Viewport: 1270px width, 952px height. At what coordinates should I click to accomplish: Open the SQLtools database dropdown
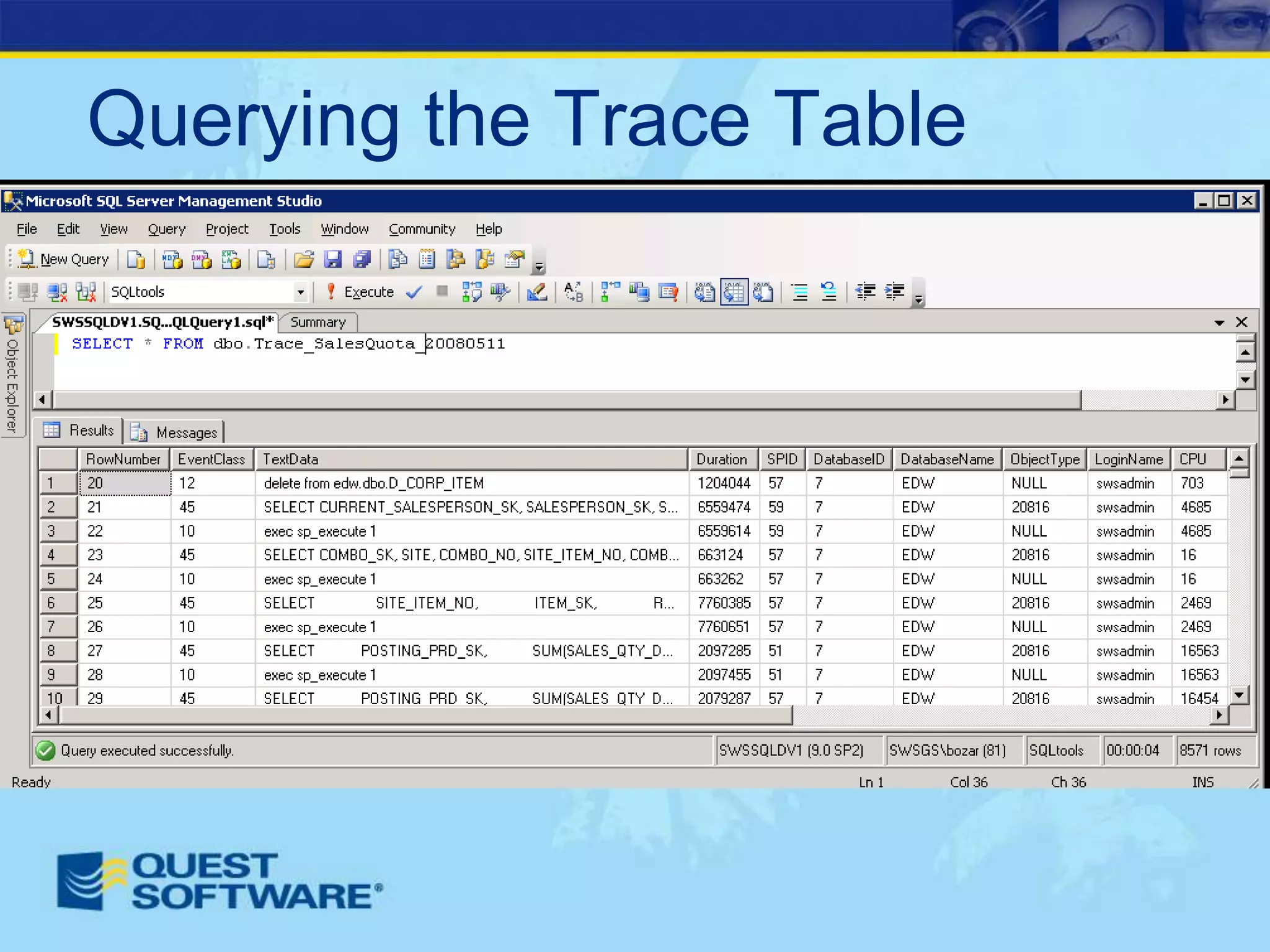(301, 292)
